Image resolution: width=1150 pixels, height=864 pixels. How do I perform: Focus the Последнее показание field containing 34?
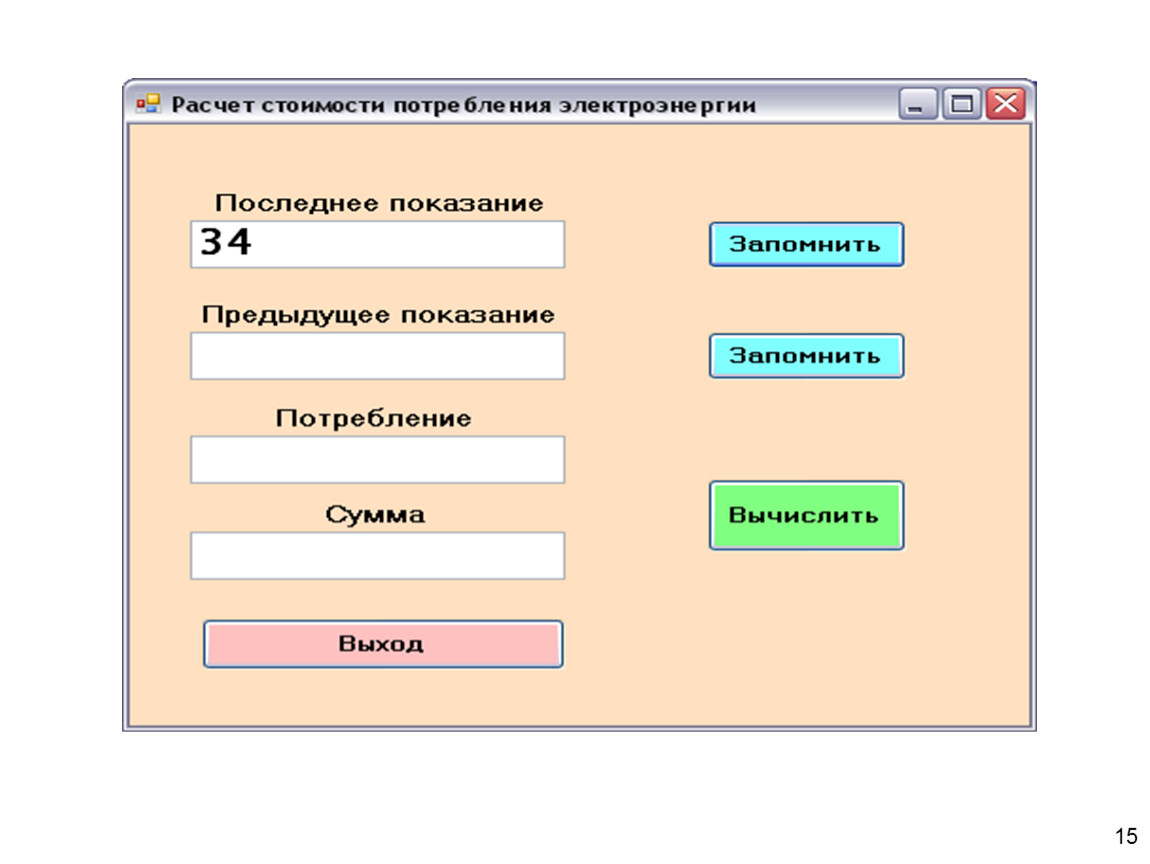pyautogui.click(x=378, y=244)
